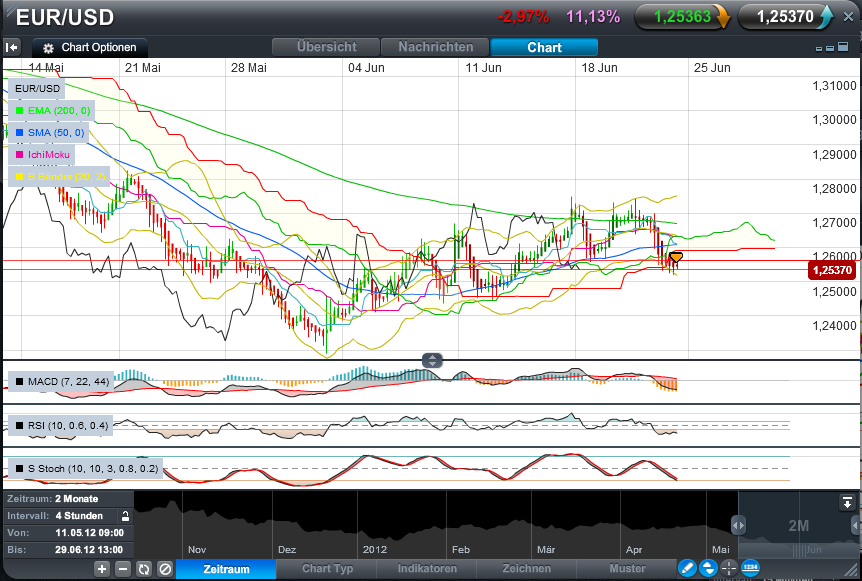Zoom out with the minus button

pyautogui.click(x=123, y=569)
